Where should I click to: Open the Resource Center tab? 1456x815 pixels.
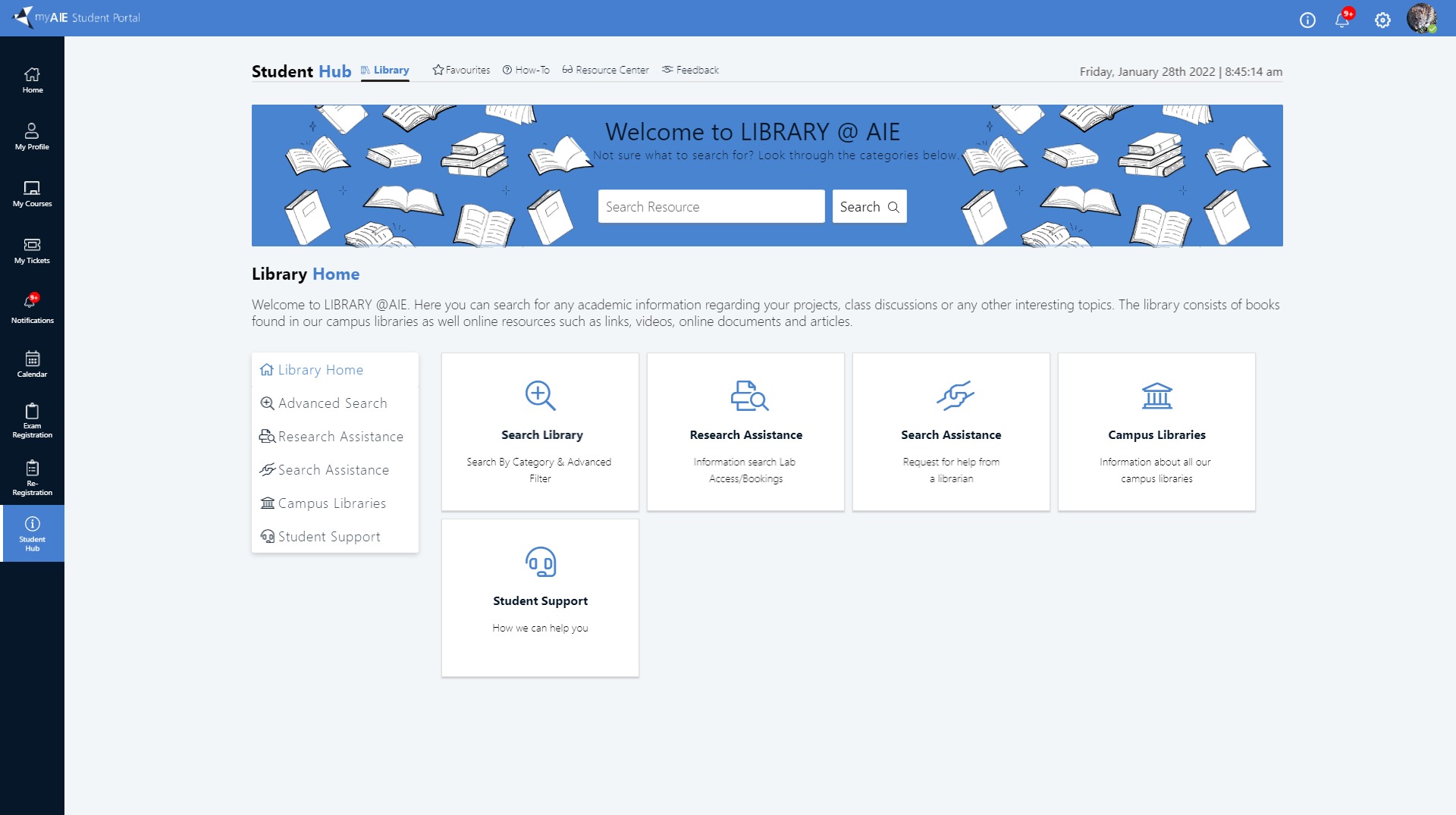(605, 70)
